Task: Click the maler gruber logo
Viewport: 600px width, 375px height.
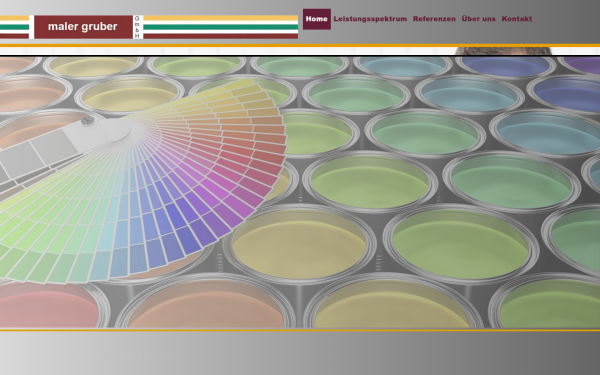Action: point(83,27)
